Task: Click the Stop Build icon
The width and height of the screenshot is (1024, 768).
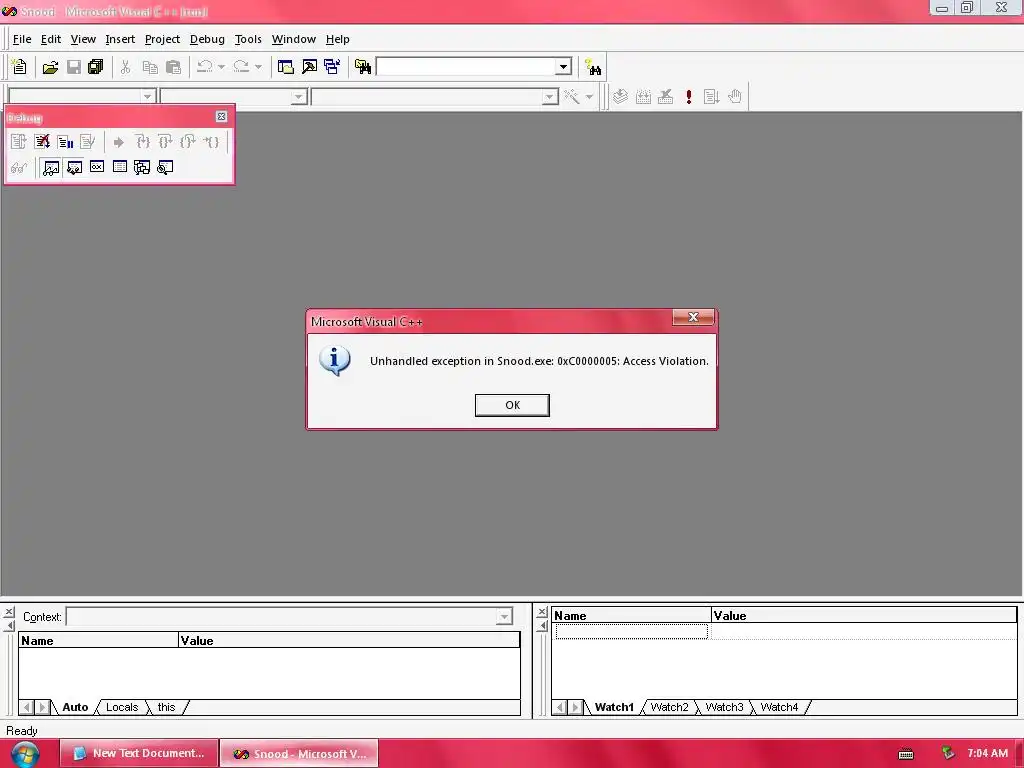Action: point(665,97)
